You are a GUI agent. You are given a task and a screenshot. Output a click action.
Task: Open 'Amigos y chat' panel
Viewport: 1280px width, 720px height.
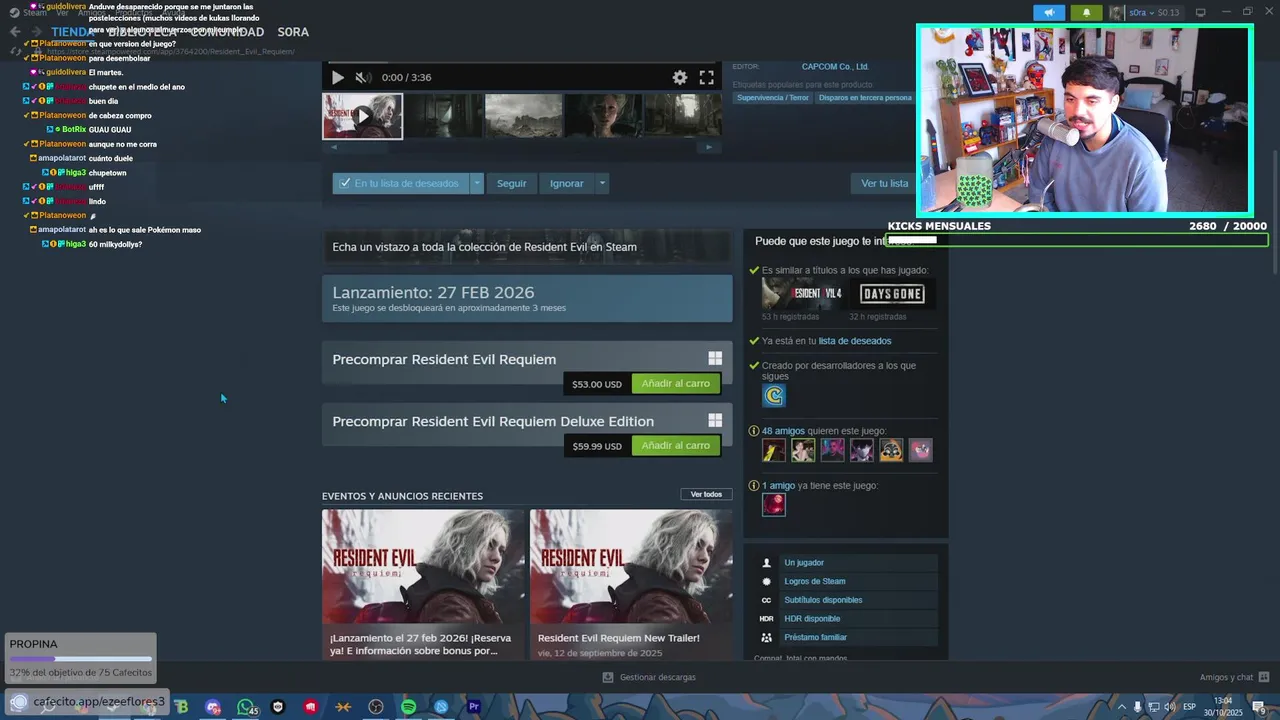pos(1234,677)
